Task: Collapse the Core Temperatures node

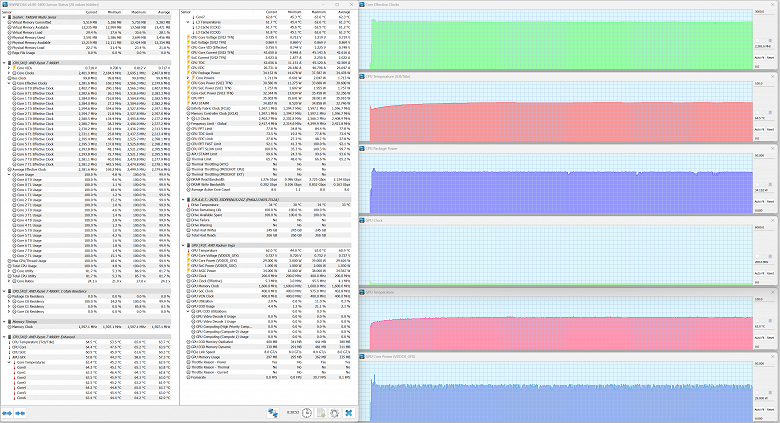Action: (9, 362)
